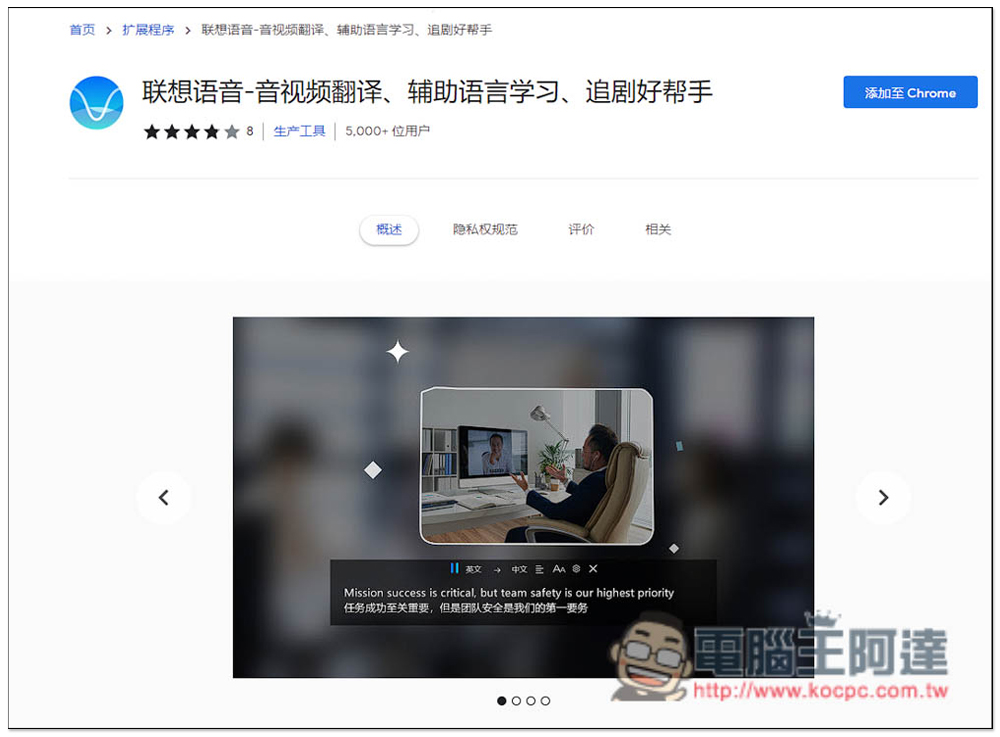Click the text alignment icon in the subtitle bar
The height and width of the screenshot is (737, 1000).
click(x=540, y=569)
